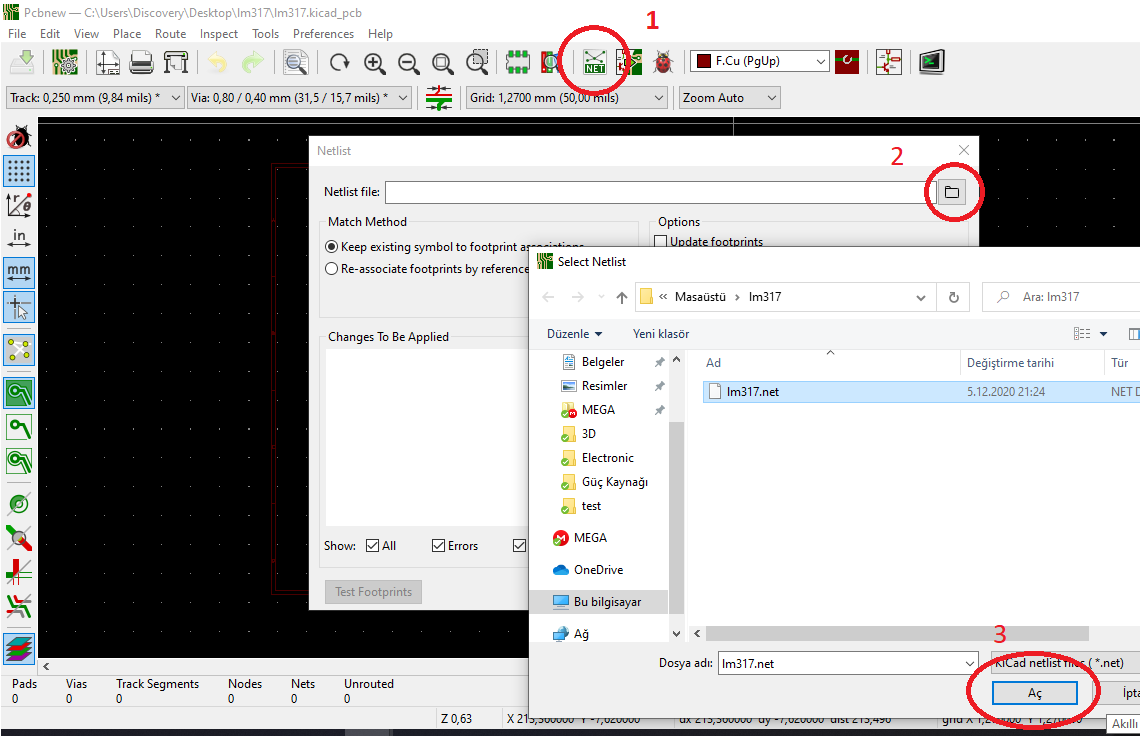
Task: Click the Aç button to open file
Action: [1034, 693]
